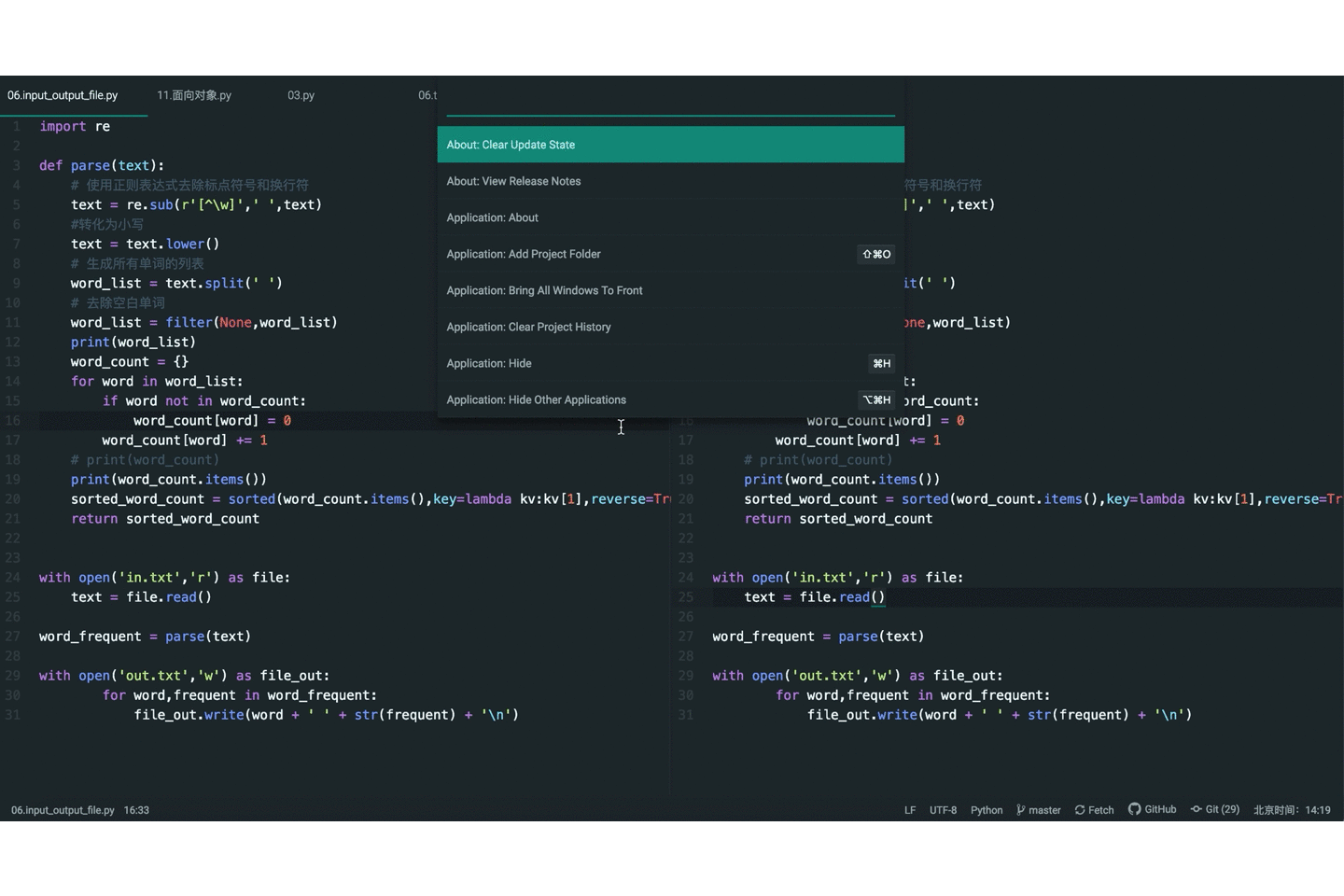Image resolution: width=1344 pixels, height=896 pixels.
Task: Click 'file_out.write' line in left pane
Action: coord(327,714)
